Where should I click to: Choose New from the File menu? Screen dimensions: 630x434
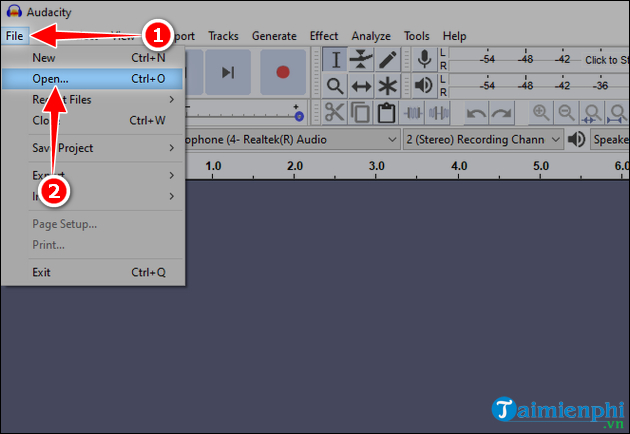pos(92,58)
